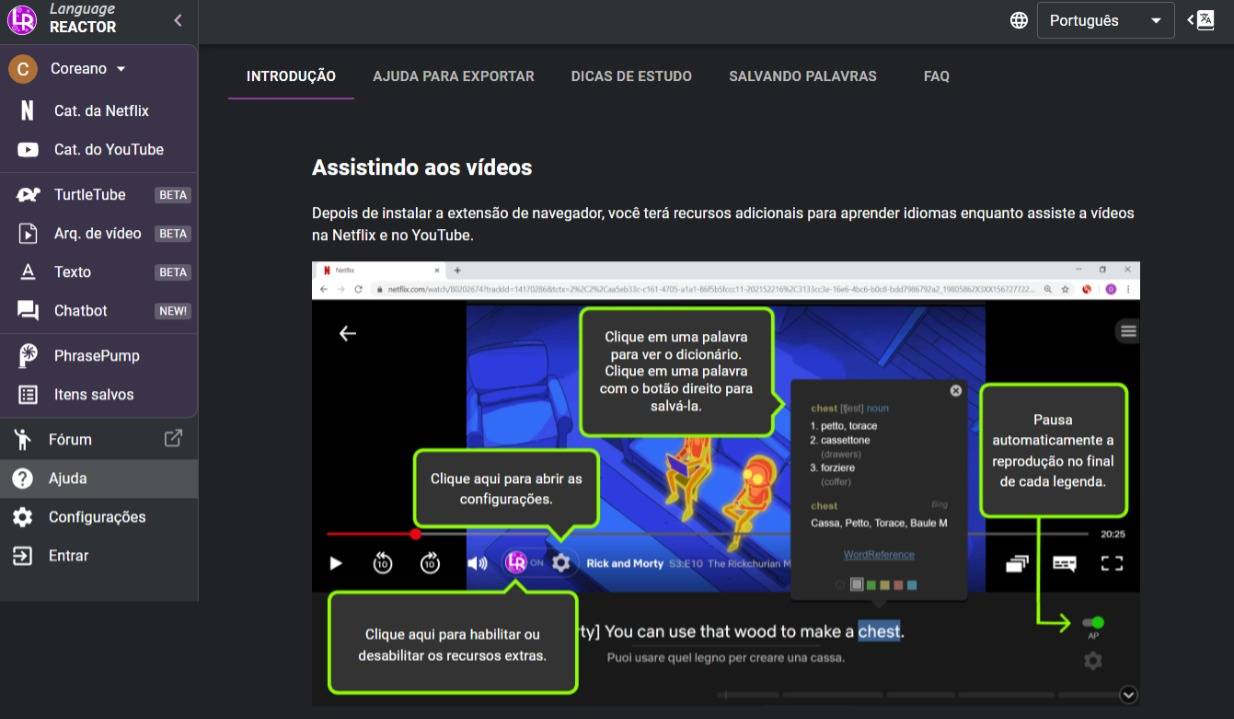Toggle the AP auto-pause switch
Image resolution: width=1234 pixels, height=719 pixels.
pos(1093,622)
